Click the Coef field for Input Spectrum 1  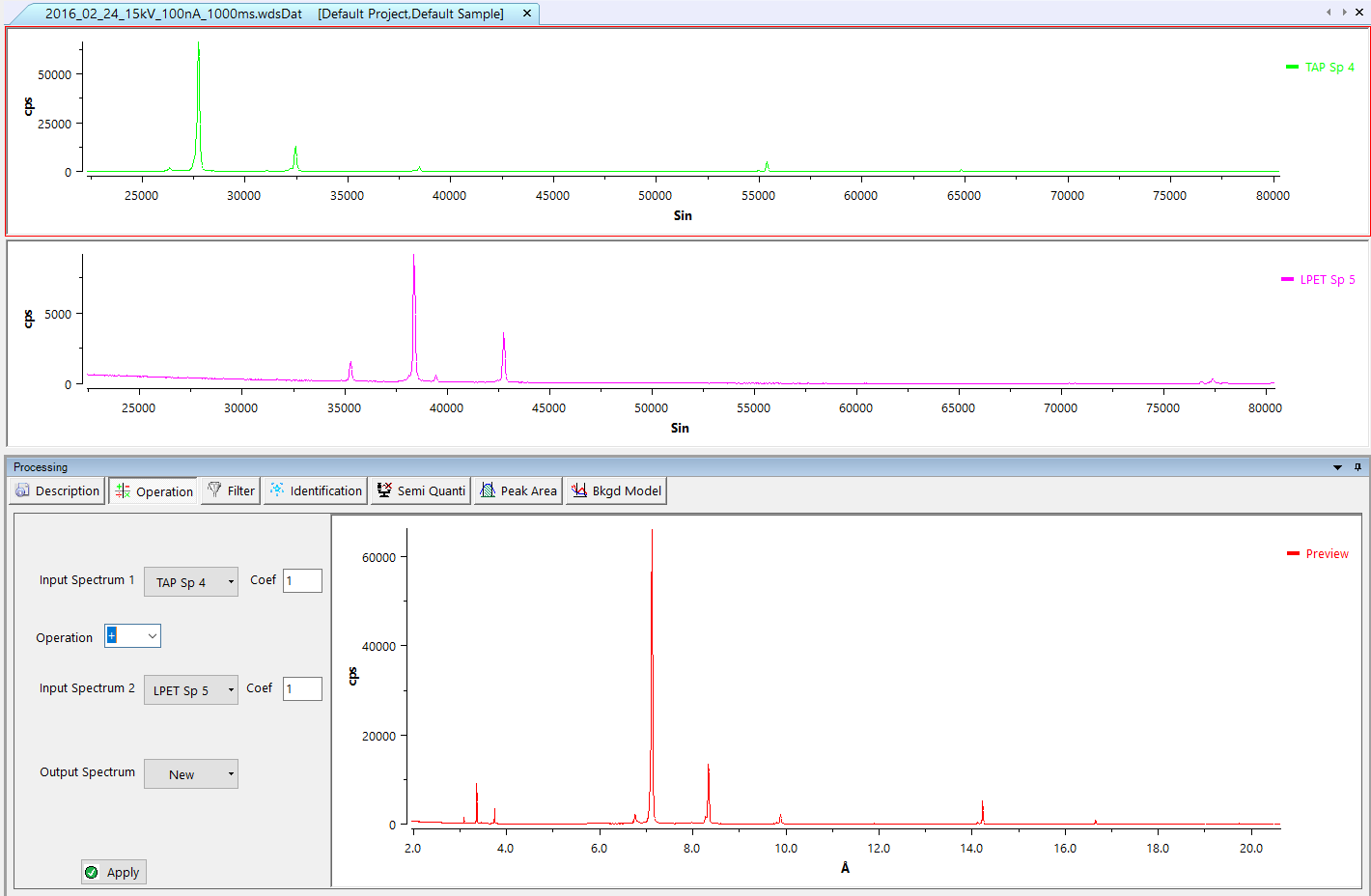pyautogui.click(x=302, y=580)
